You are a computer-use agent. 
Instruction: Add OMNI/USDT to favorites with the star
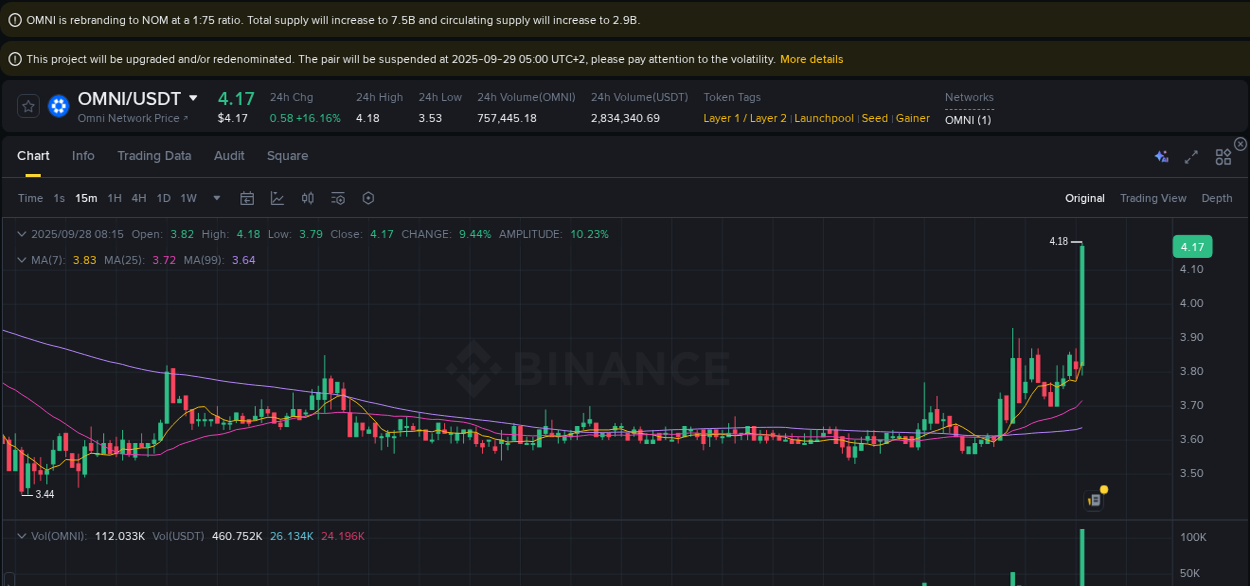point(28,104)
